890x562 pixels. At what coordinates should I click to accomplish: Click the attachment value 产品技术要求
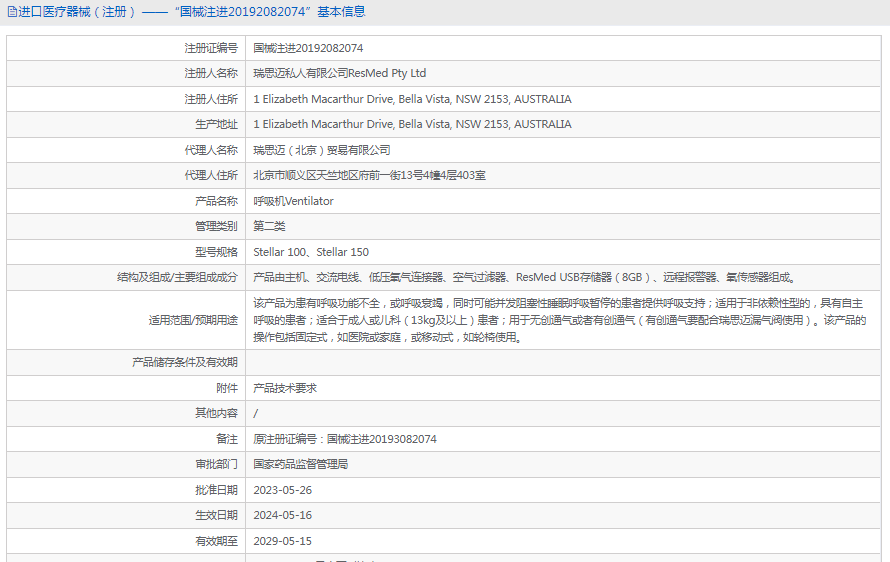pos(285,388)
